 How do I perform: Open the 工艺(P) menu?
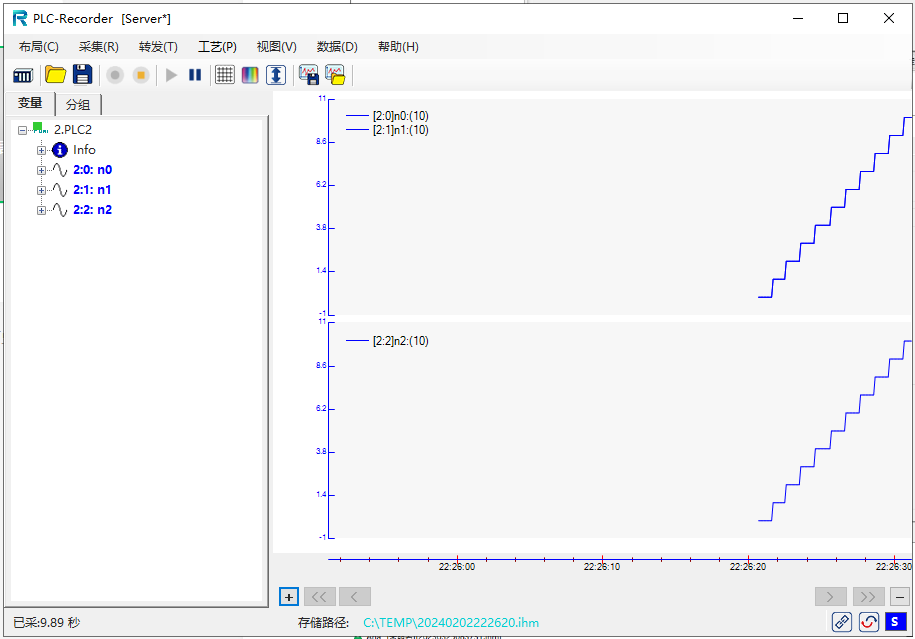point(217,47)
